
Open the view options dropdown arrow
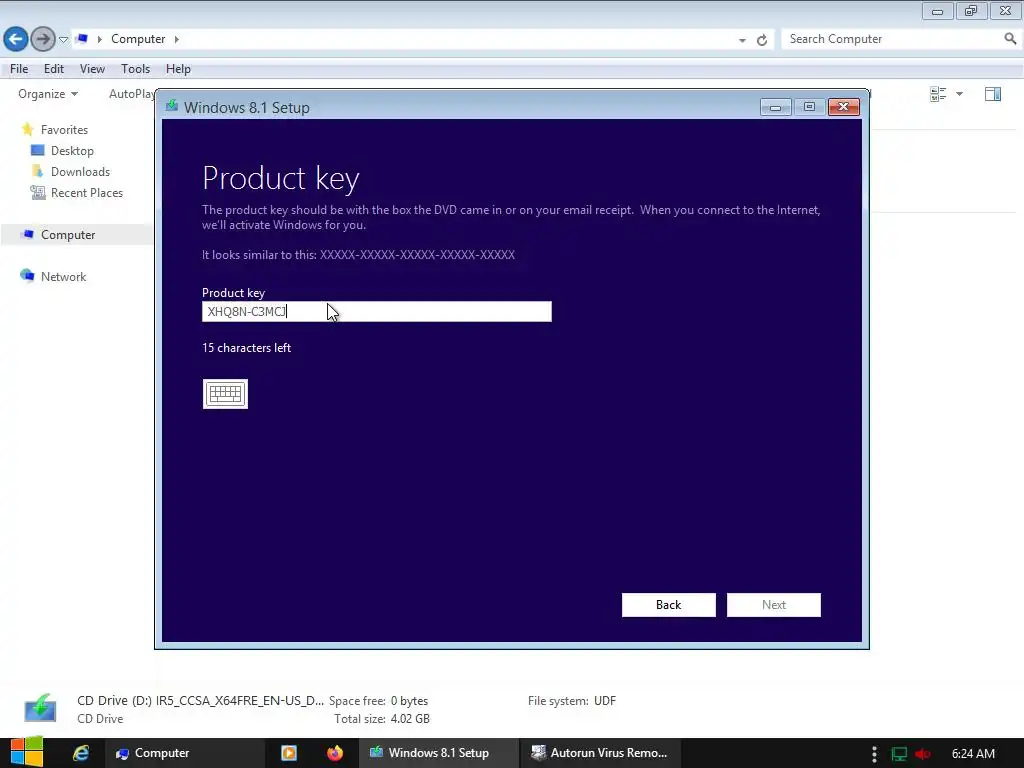(x=959, y=94)
